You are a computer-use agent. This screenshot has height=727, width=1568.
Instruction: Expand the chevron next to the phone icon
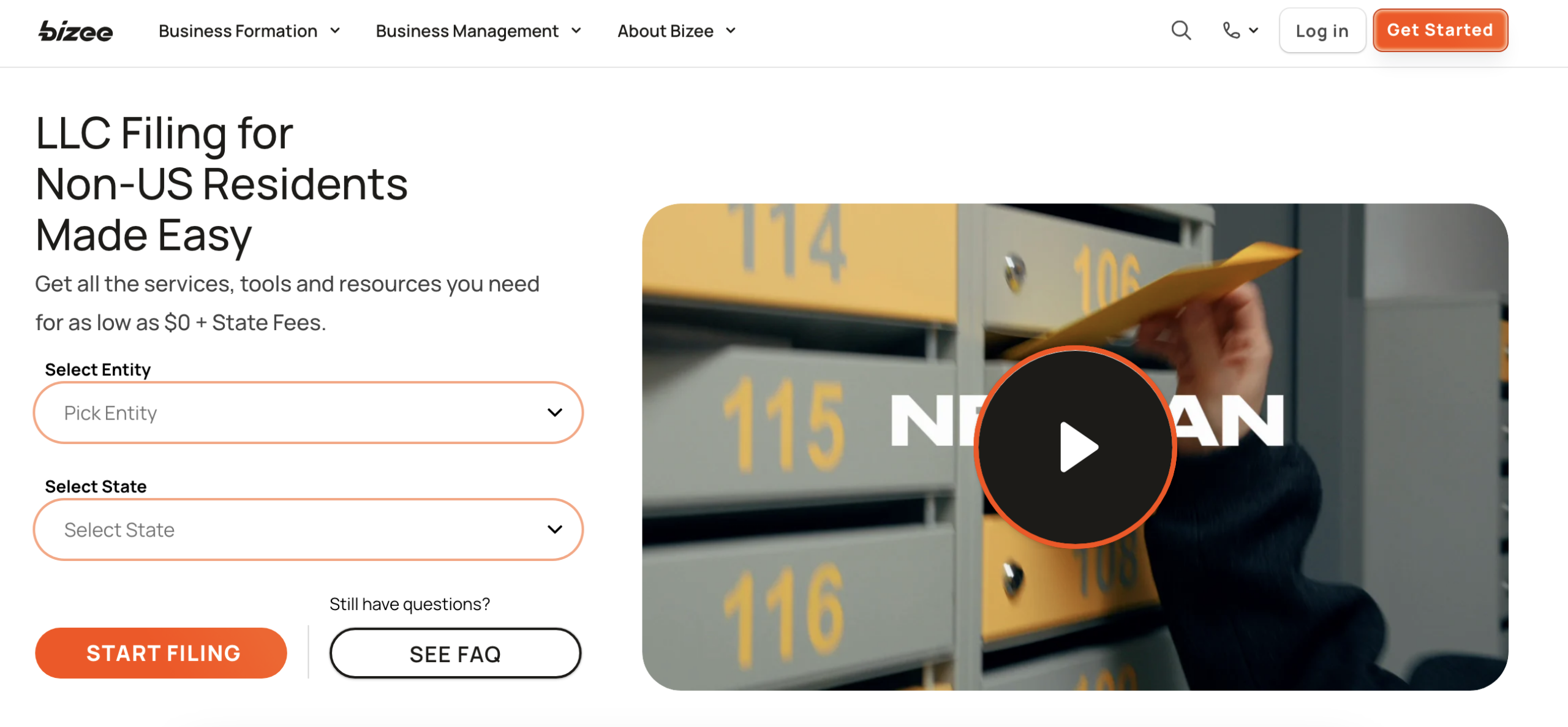tap(1253, 30)
